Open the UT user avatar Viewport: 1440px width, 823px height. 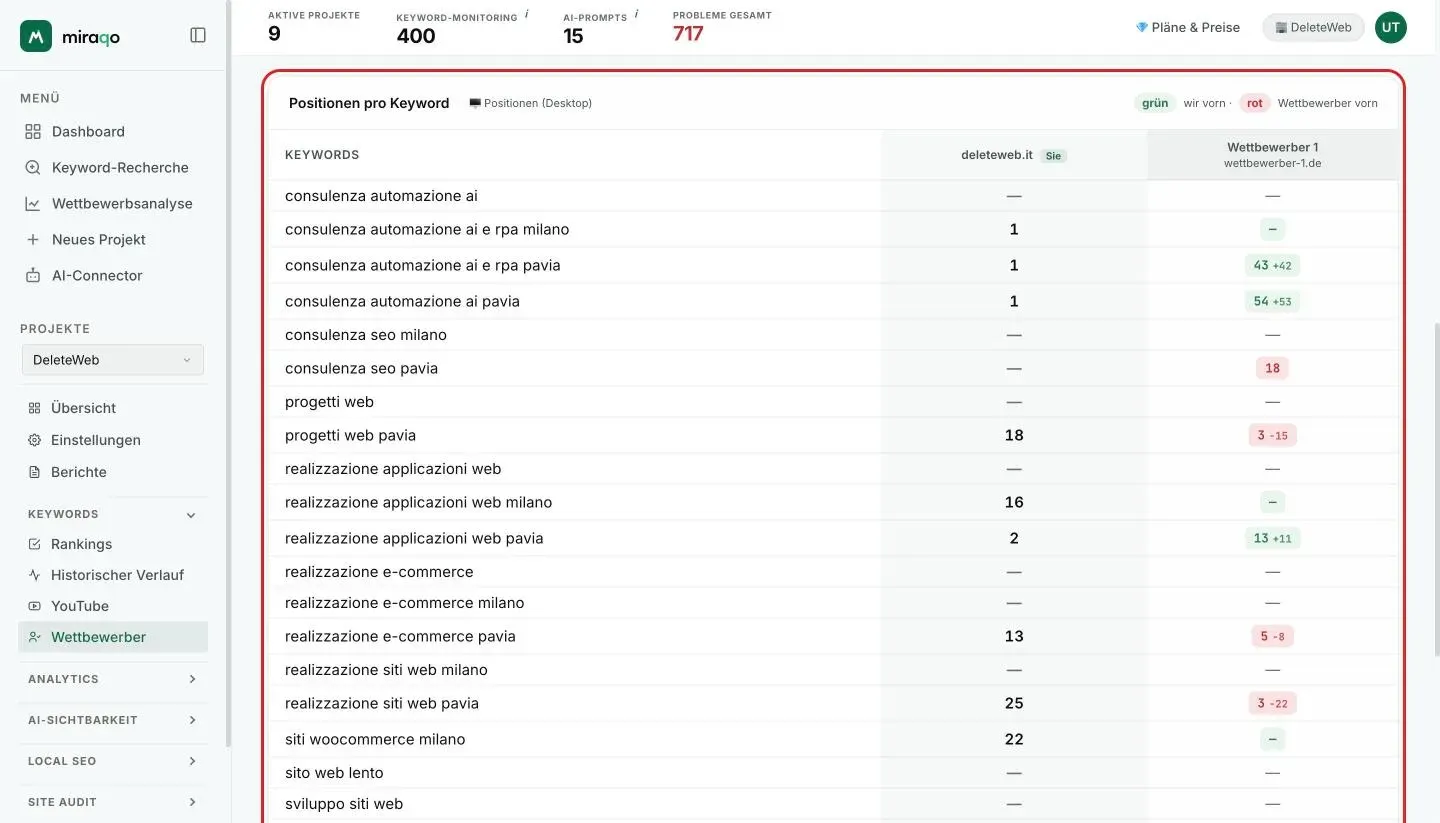[1391, 28]
